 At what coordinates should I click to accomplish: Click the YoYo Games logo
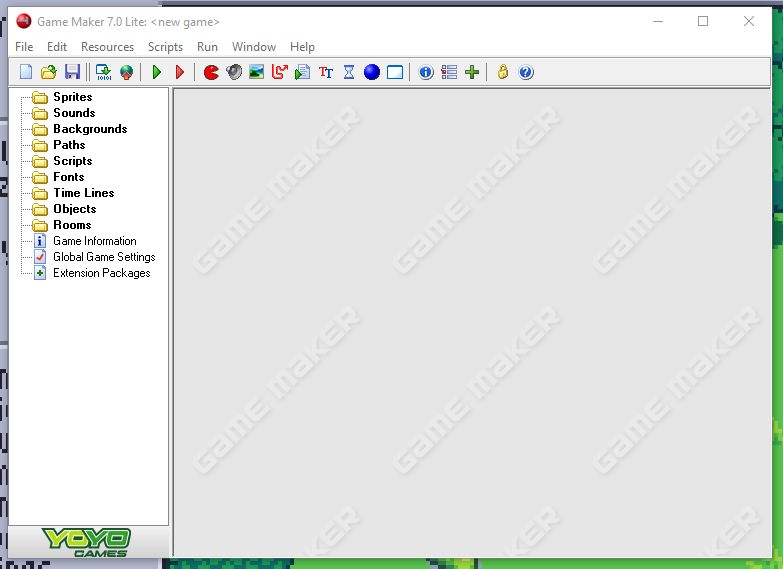(87, 542)
